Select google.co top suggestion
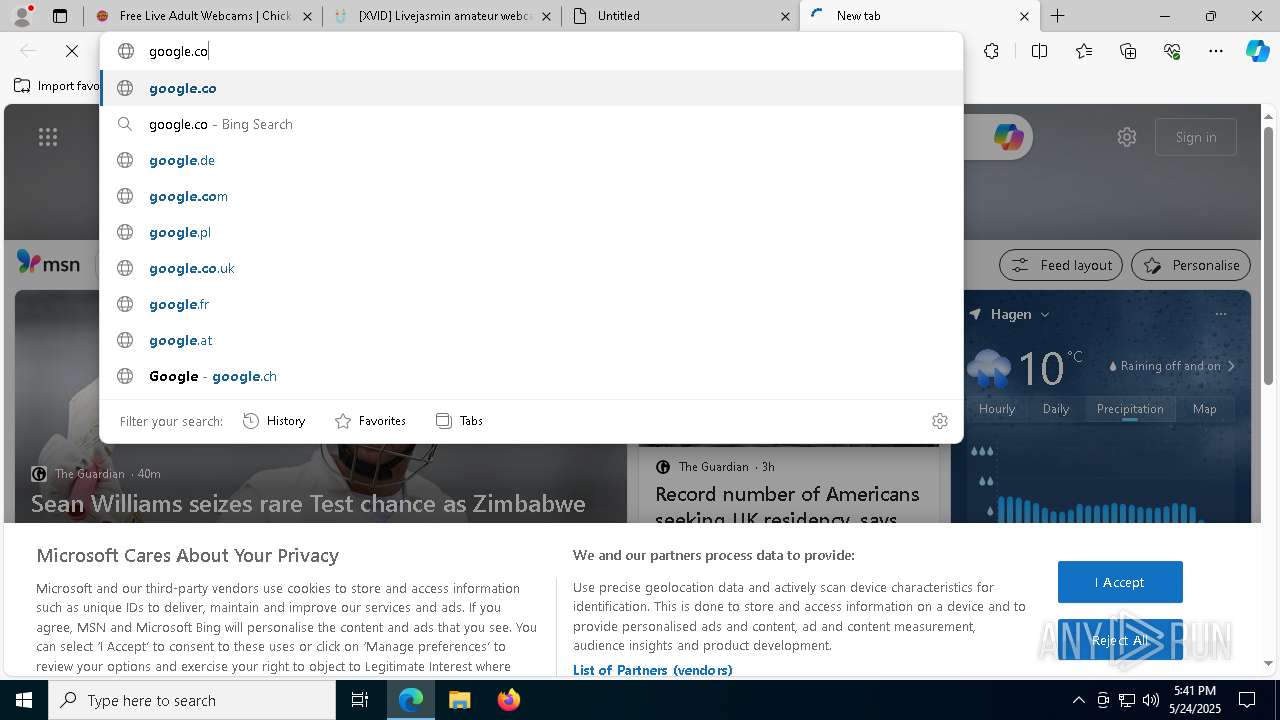The height and width of the screenshot is (720, 1280). [x=532, y=88]
